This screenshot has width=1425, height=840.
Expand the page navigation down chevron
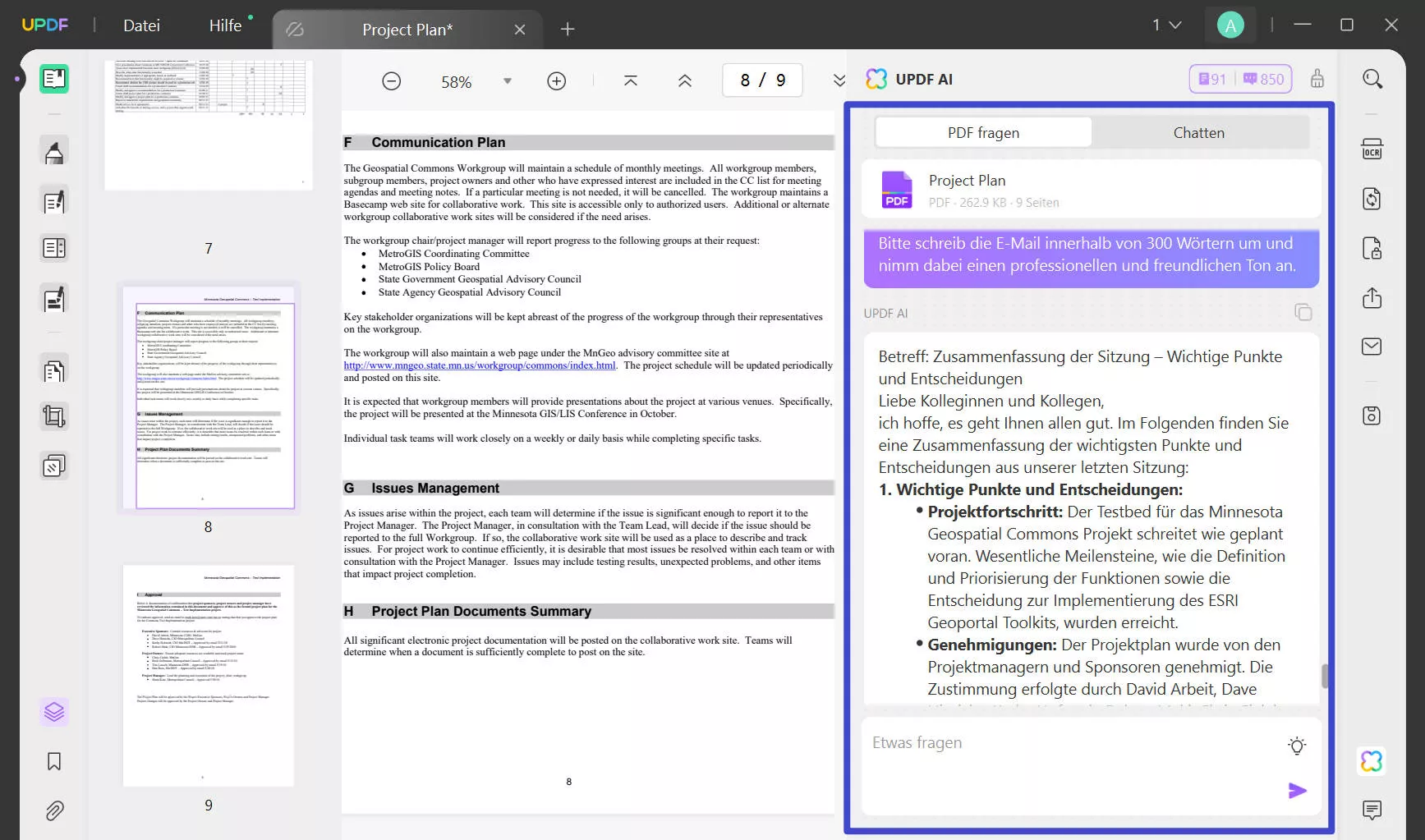click(x=839, y=80)
